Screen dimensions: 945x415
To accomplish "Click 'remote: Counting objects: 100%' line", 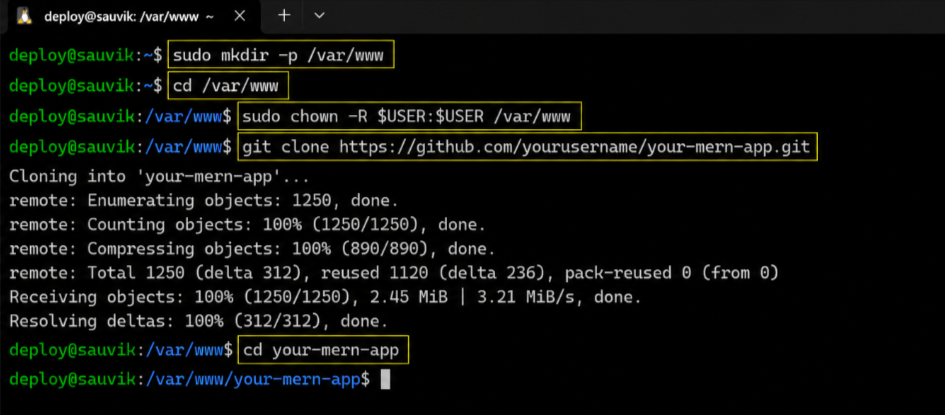I will point(247,225).
